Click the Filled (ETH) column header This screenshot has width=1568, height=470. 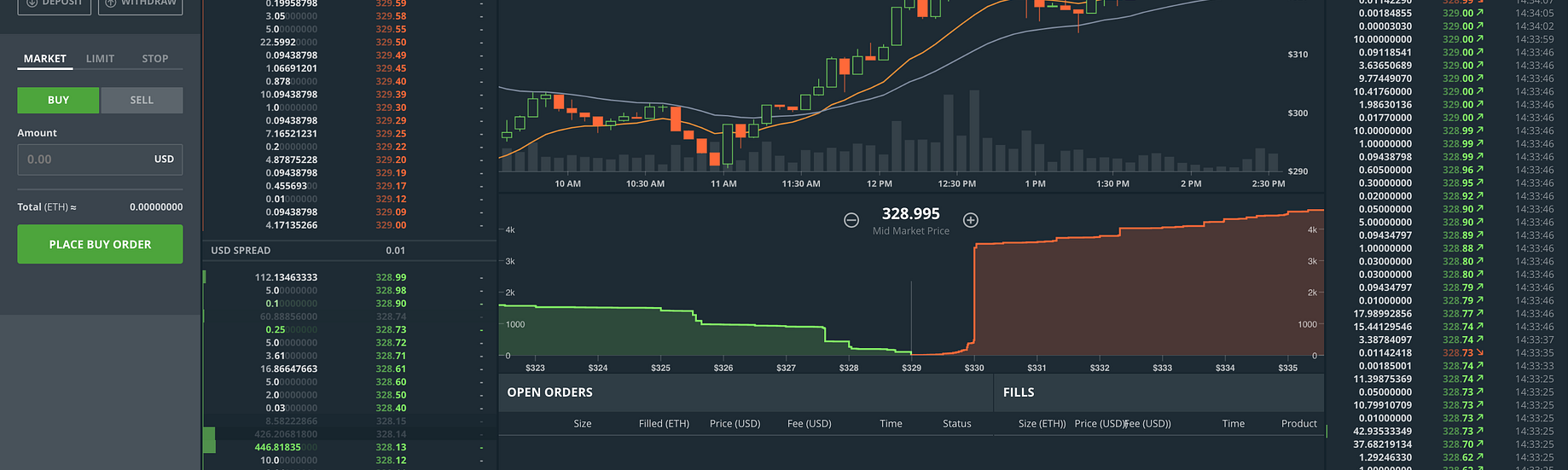(664, 423)
